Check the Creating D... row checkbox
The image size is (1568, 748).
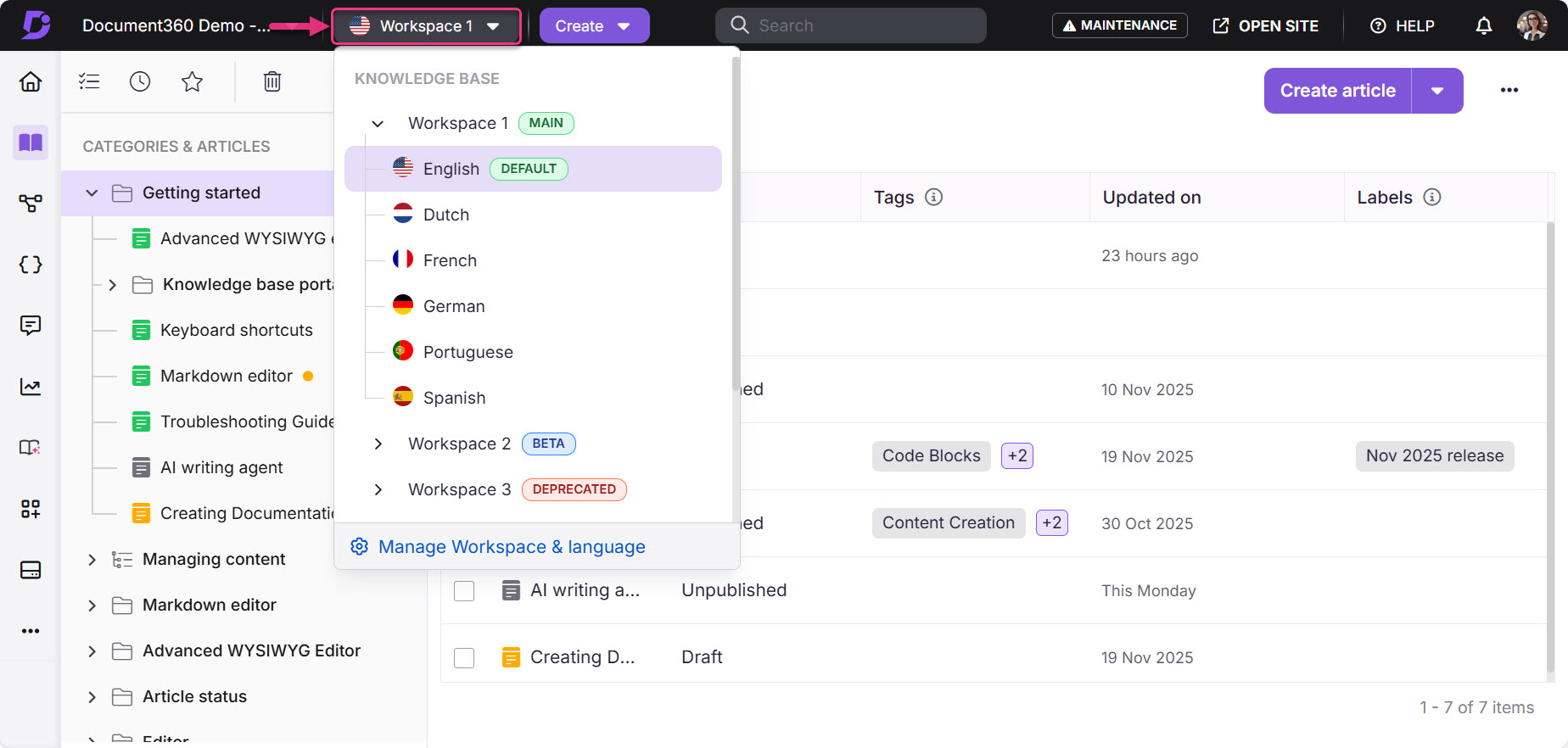point(464,657)
